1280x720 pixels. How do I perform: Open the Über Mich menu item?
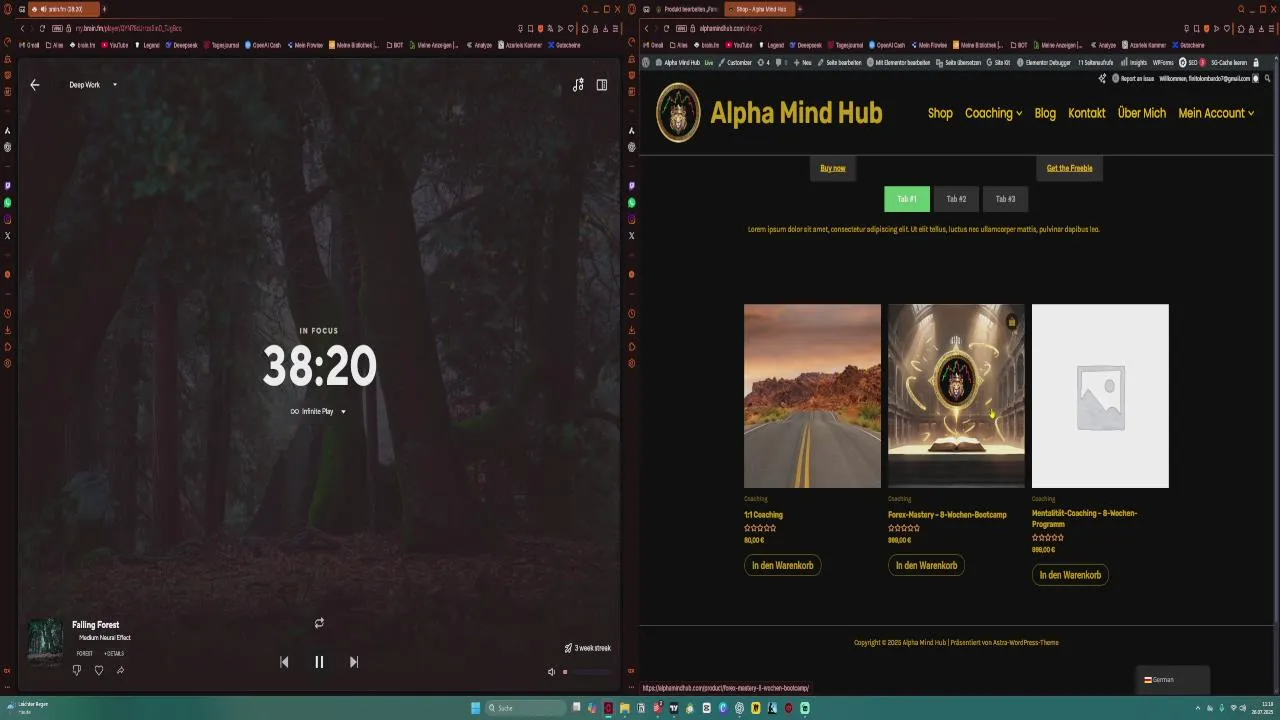(x=1141, y=113)
